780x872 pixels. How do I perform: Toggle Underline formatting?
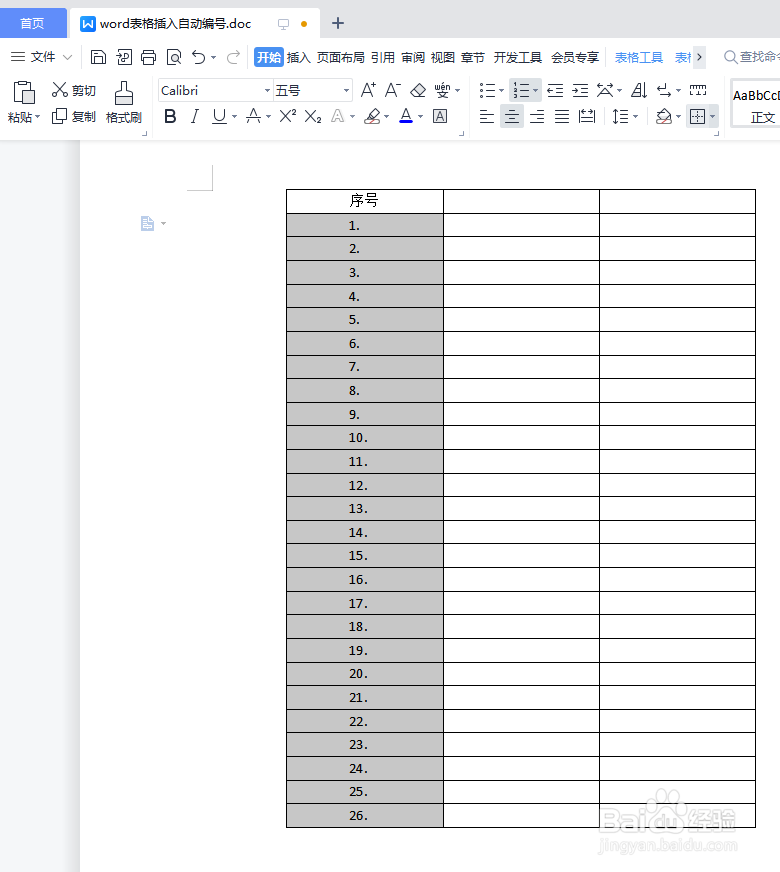219,116
